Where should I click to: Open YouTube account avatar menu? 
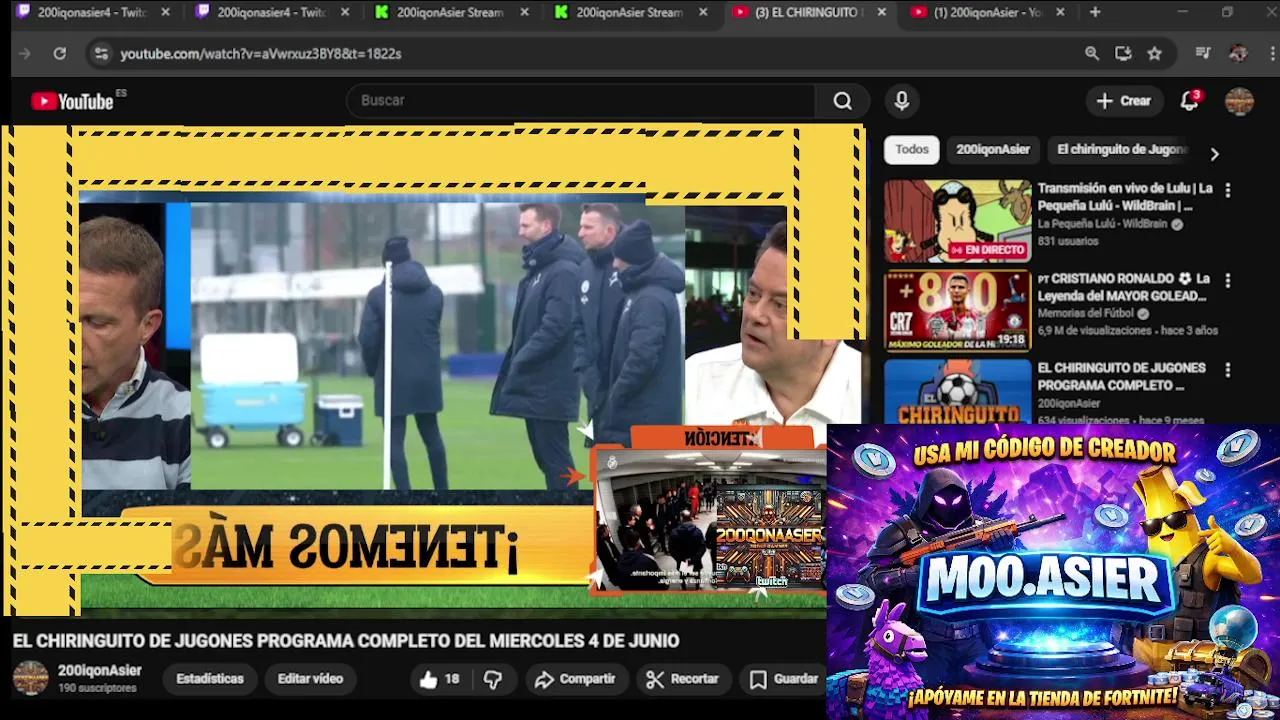(x=1239, y=101)
